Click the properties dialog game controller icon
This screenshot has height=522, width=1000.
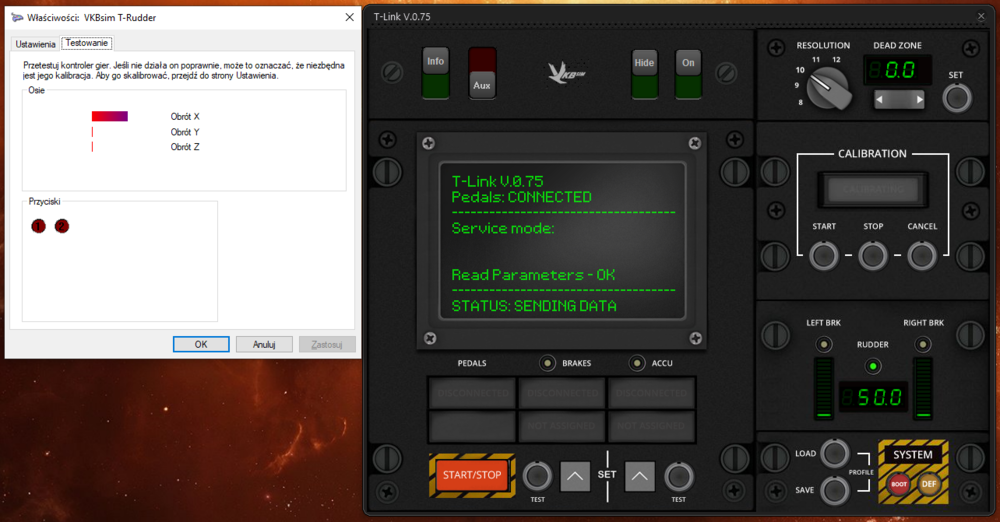[17, 17]
